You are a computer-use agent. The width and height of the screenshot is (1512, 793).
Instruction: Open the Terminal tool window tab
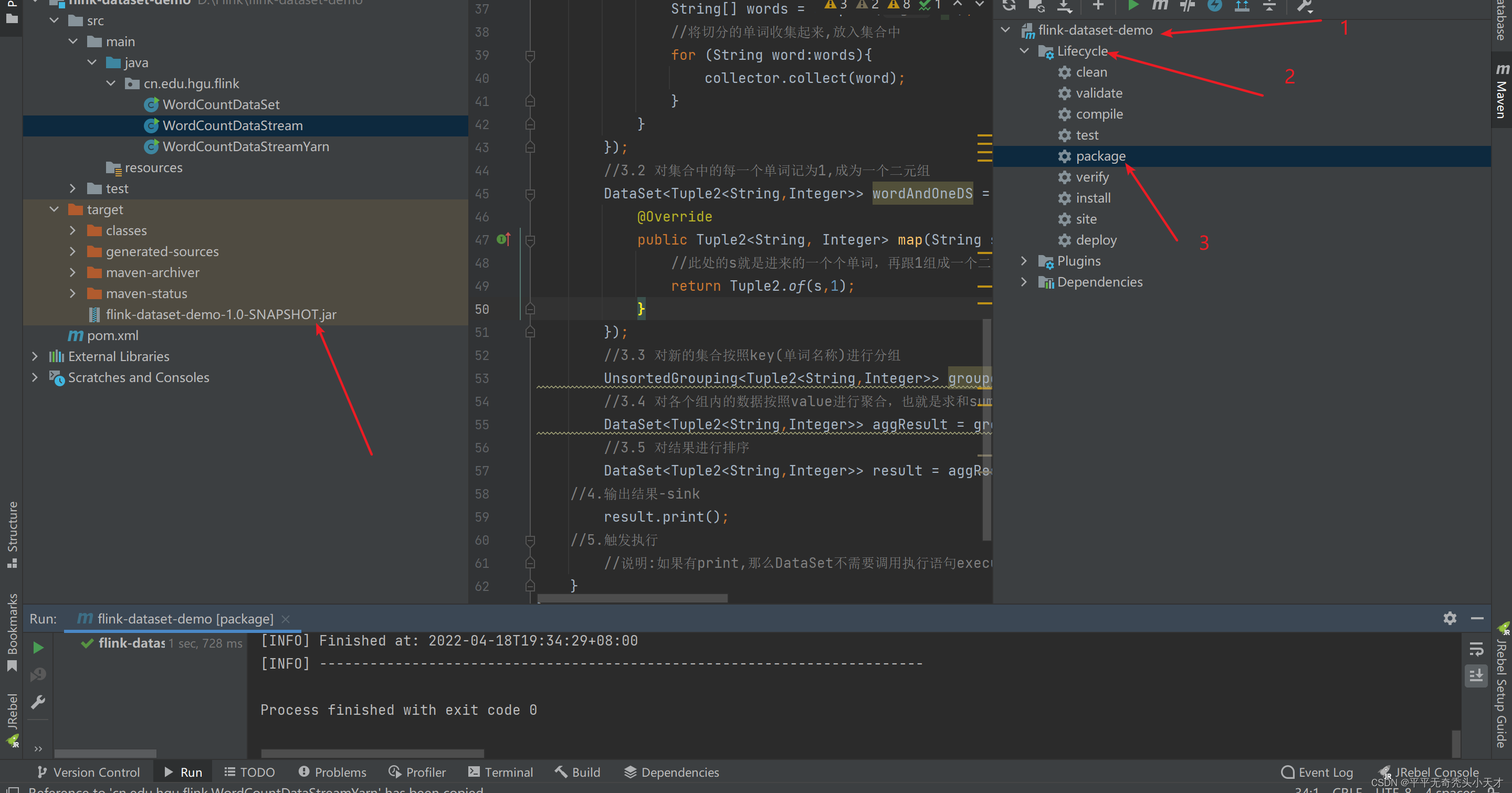(501, 772)
